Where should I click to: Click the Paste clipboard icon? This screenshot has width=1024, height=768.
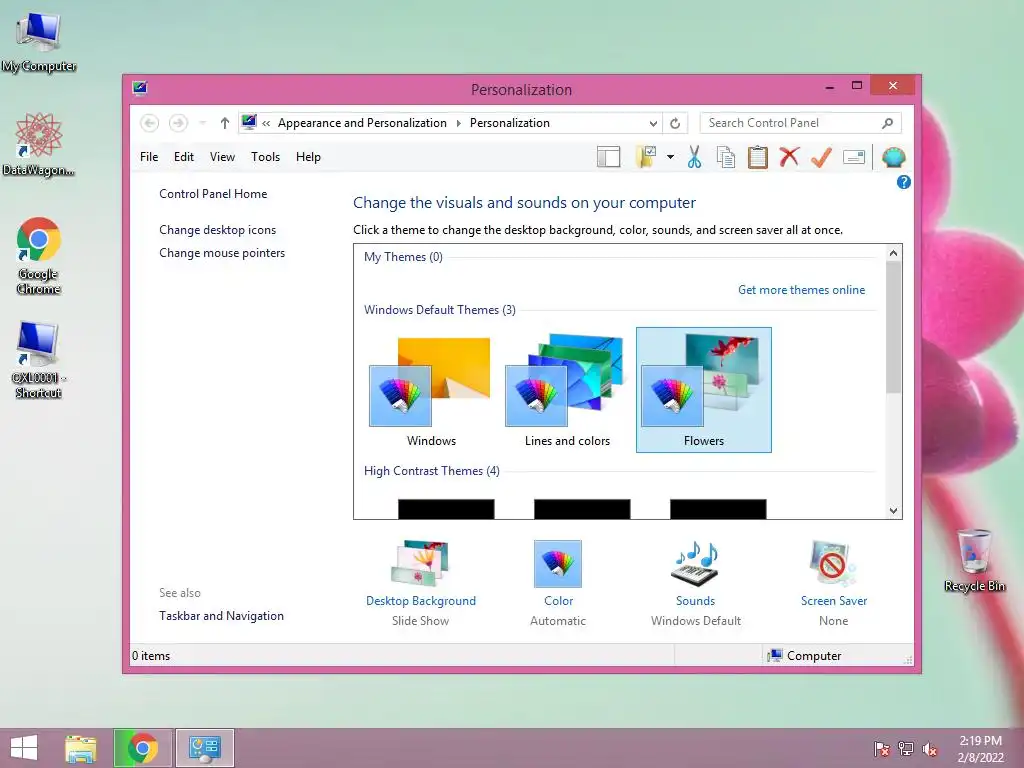[x=758, y=157]
